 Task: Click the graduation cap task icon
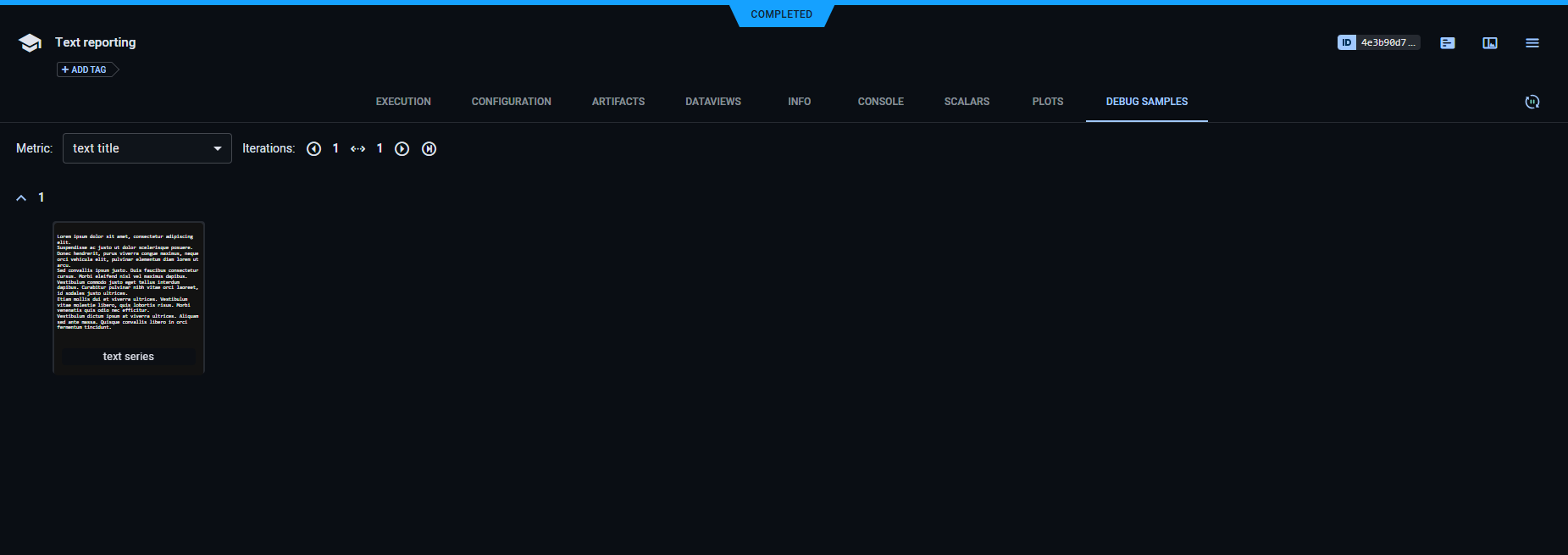coord(30,43)
